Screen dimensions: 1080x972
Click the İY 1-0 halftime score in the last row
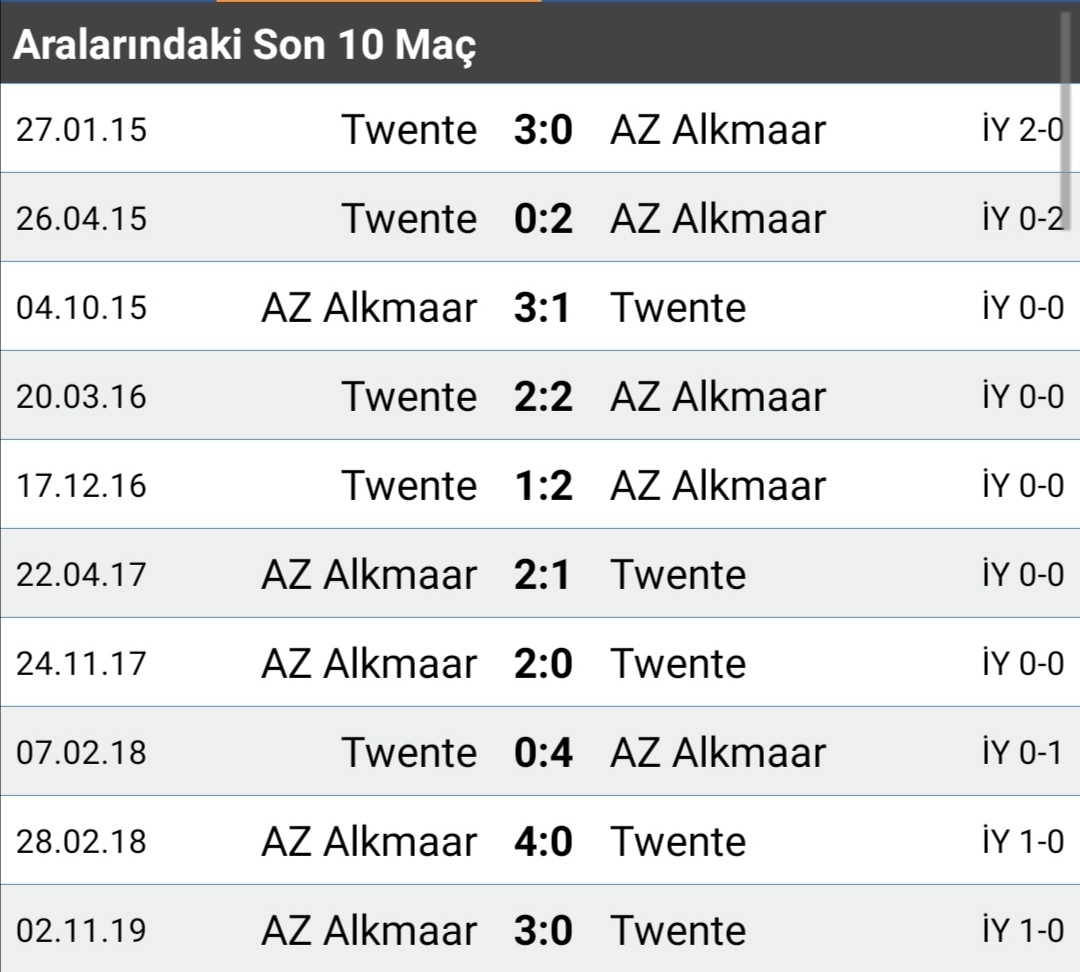pos(1023,930)
